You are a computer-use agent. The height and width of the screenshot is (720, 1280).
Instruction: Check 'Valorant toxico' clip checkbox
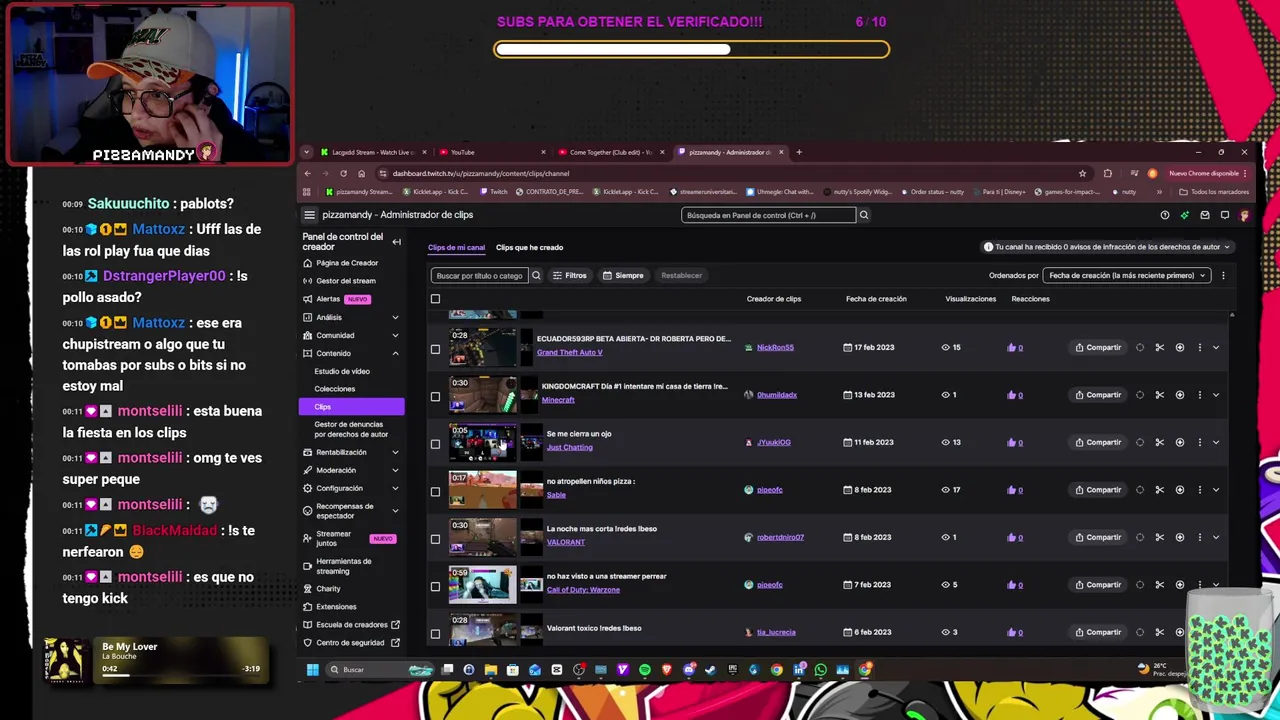point(435,633)
